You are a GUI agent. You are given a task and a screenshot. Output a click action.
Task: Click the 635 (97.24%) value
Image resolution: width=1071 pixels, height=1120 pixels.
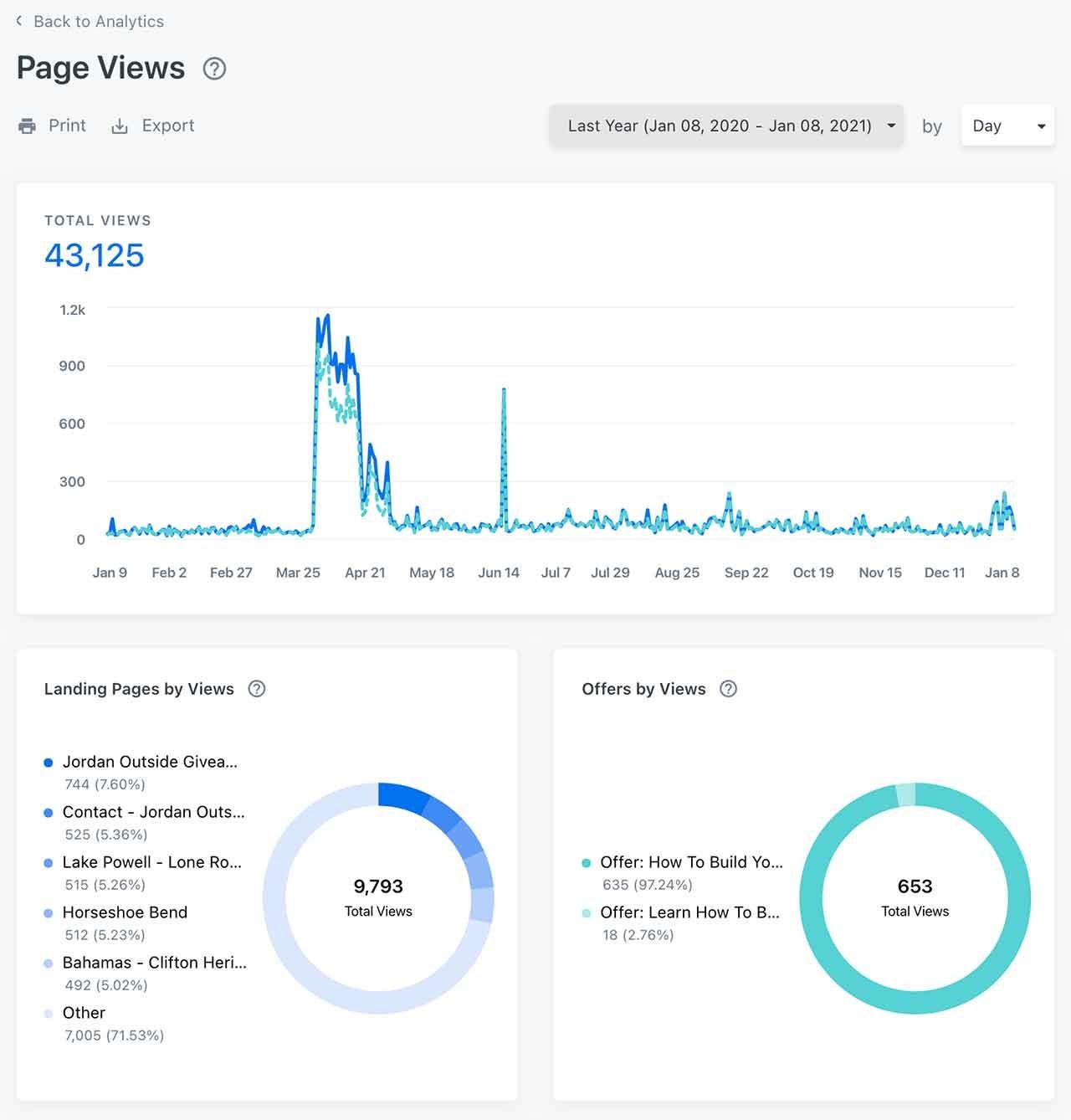pos(648,885)
